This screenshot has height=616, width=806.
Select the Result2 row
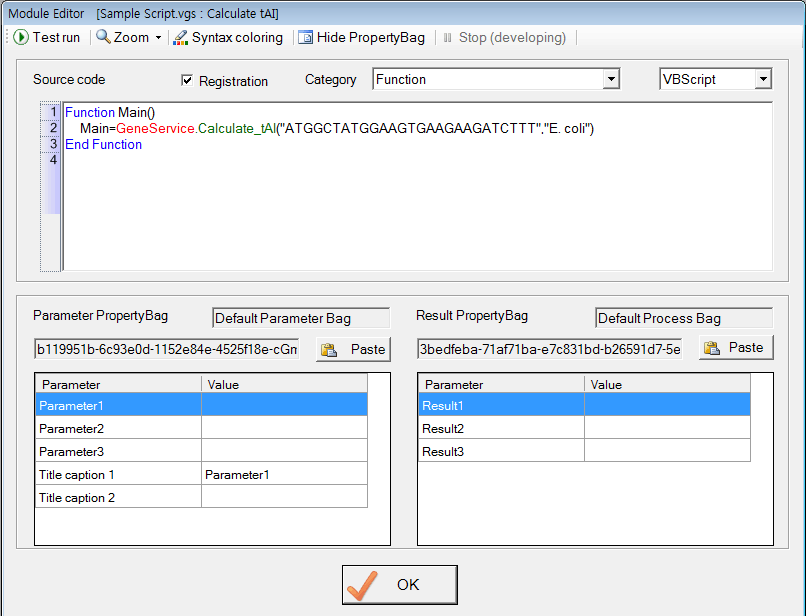click(501, 428)
